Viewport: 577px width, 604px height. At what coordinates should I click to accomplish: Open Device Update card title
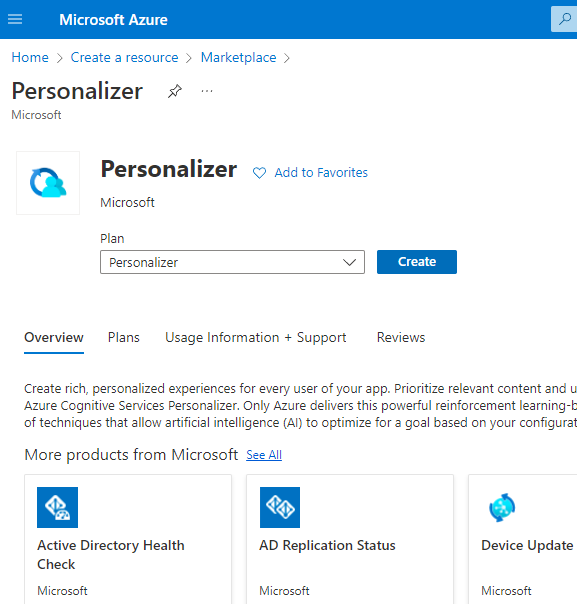[527, 545]
